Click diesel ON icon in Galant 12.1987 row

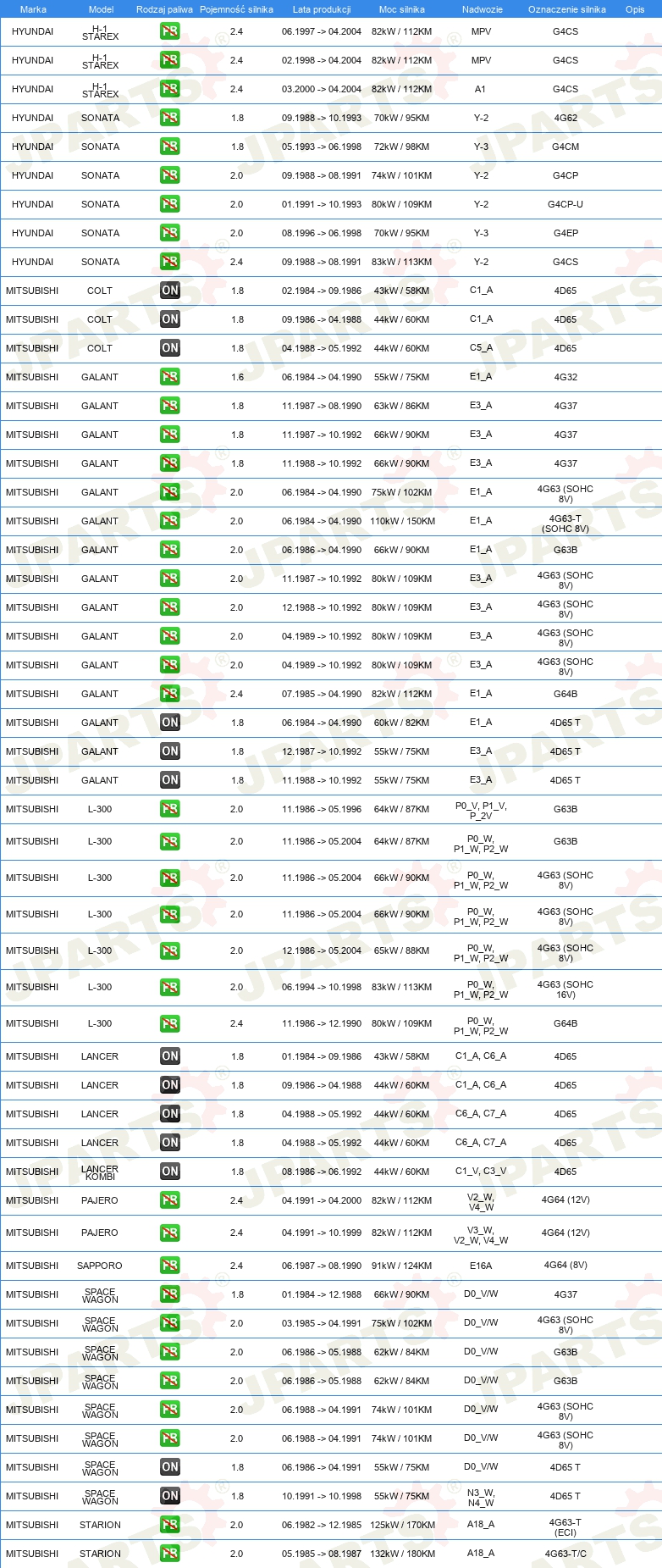pyautogui.click(x=169, y=751)
